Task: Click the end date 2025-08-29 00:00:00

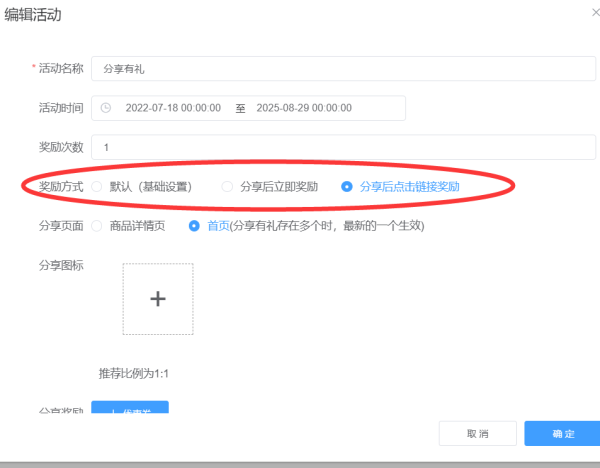Action: click(304, 108)
